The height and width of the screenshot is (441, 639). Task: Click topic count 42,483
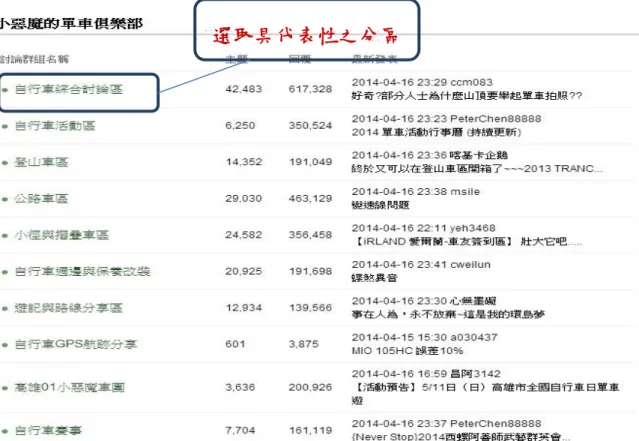244,89
